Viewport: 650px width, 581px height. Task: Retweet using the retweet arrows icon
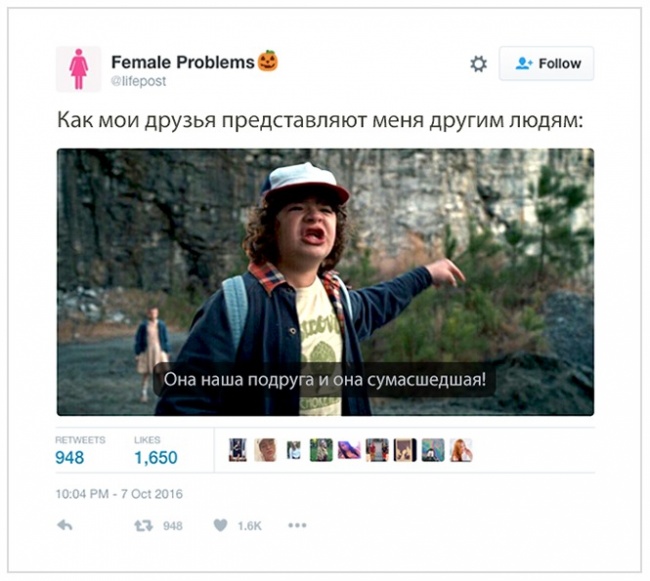[x=143, y=526]
